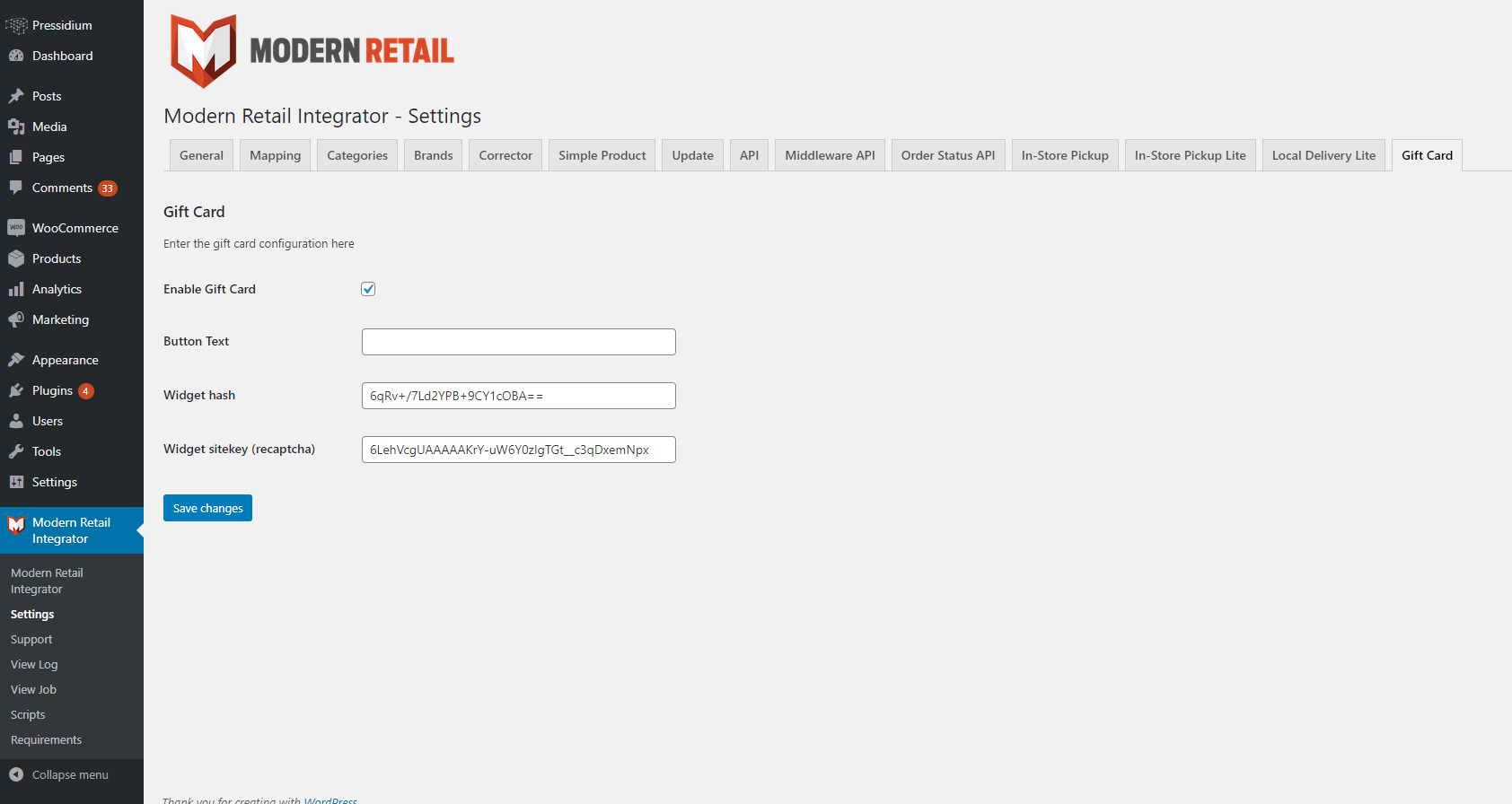Go to the Update tab
The height and width of the screenshot is (804, 1512).
693,155
